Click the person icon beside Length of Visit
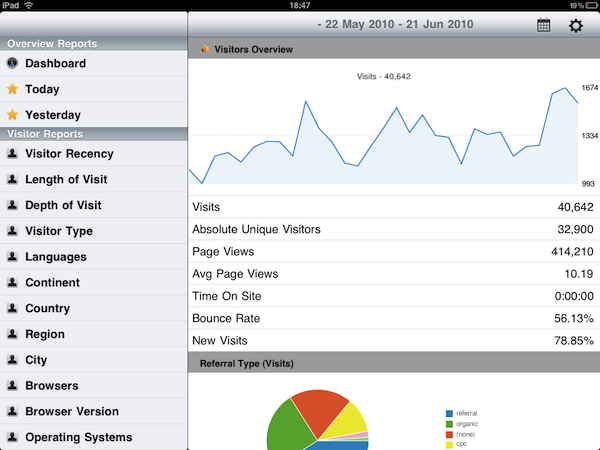Image resolution: width=600 pixels, height=450 pixels. pos(12,179)
